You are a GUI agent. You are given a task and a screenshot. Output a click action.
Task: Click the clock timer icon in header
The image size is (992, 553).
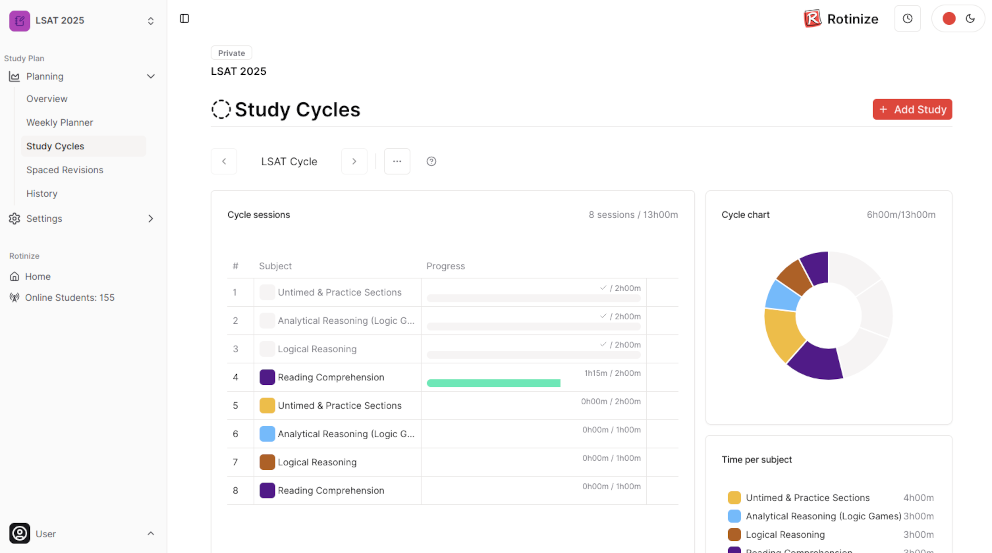click(907, 19)
